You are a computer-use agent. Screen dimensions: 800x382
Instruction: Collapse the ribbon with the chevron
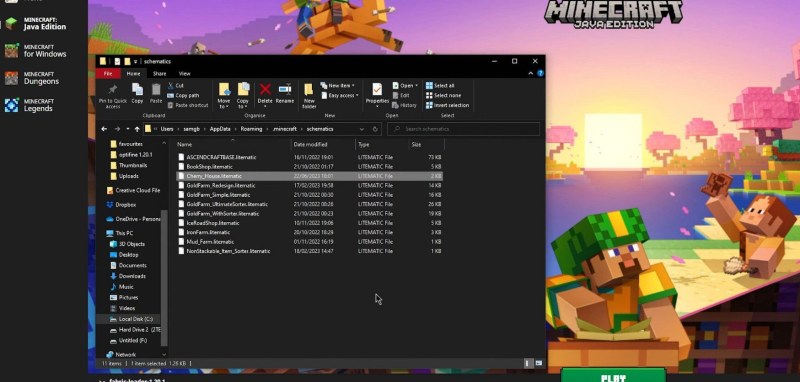click(531, 73)
